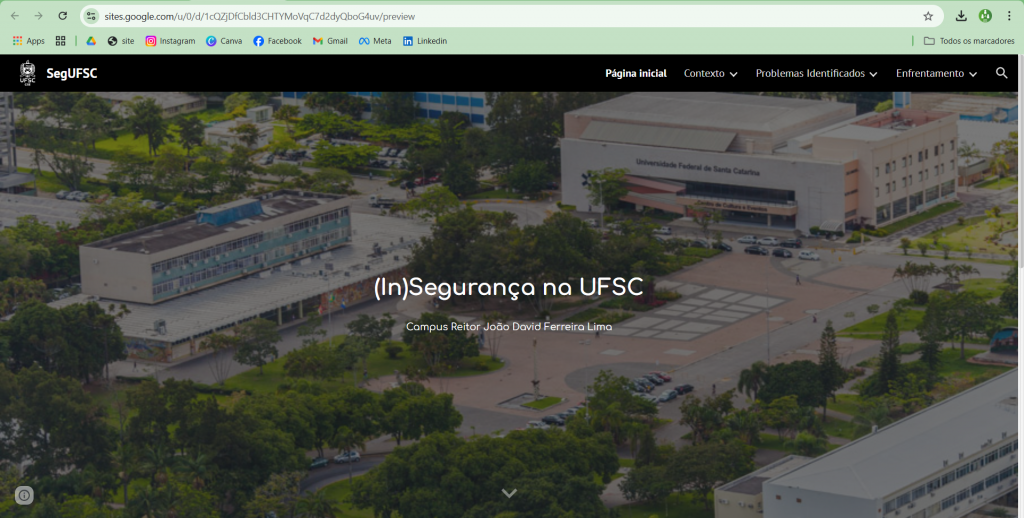Open the 'Todos os marcadores' folder
This screenshot has height=518, width=1024.
[x=969, y=40]
